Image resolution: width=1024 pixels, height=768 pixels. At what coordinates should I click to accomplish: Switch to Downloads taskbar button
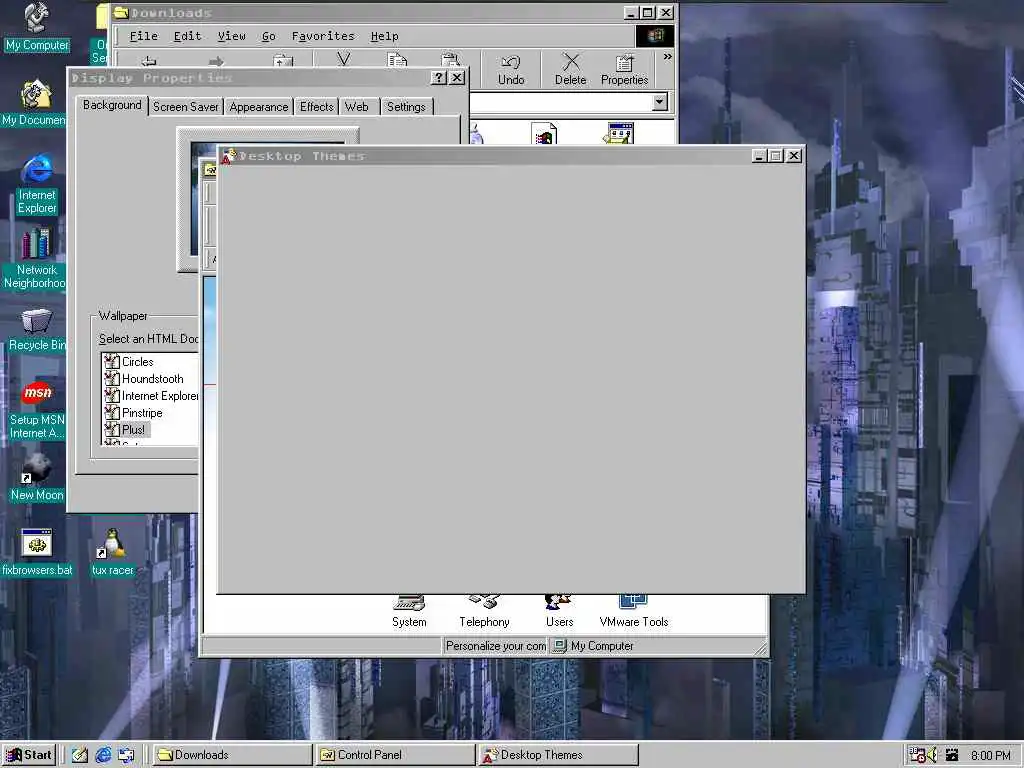click(232, 755)
